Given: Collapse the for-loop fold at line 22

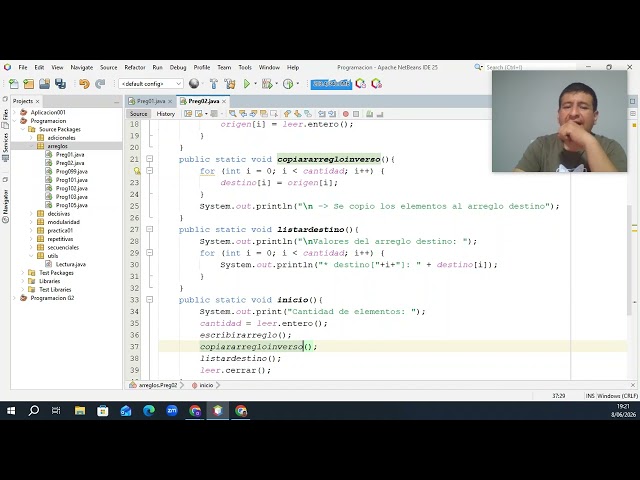Looking at the screenshot, I should tap(150, 171).
